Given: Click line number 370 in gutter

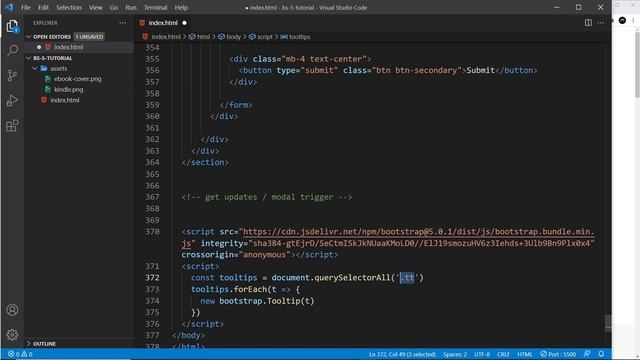Looking at the screenshot, I should click(x=152, y=232).
